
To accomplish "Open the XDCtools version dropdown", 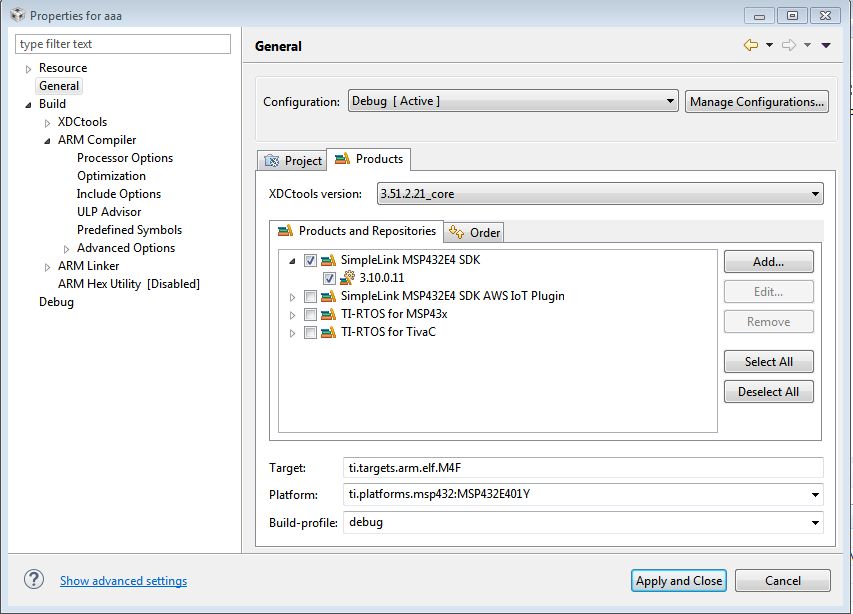I will pyautogui.click(x=600, y=193).
